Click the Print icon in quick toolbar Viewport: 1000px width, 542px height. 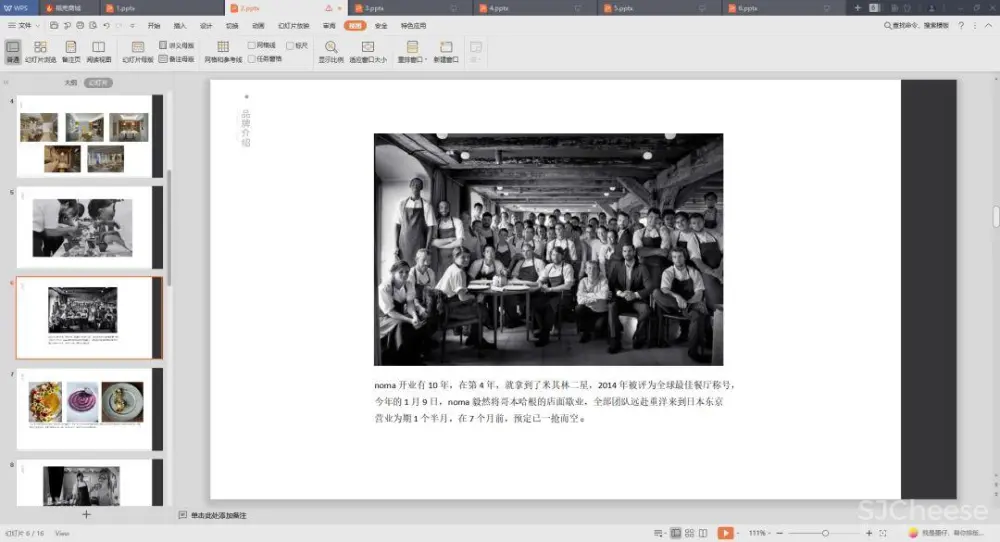(x=80, y=26)
